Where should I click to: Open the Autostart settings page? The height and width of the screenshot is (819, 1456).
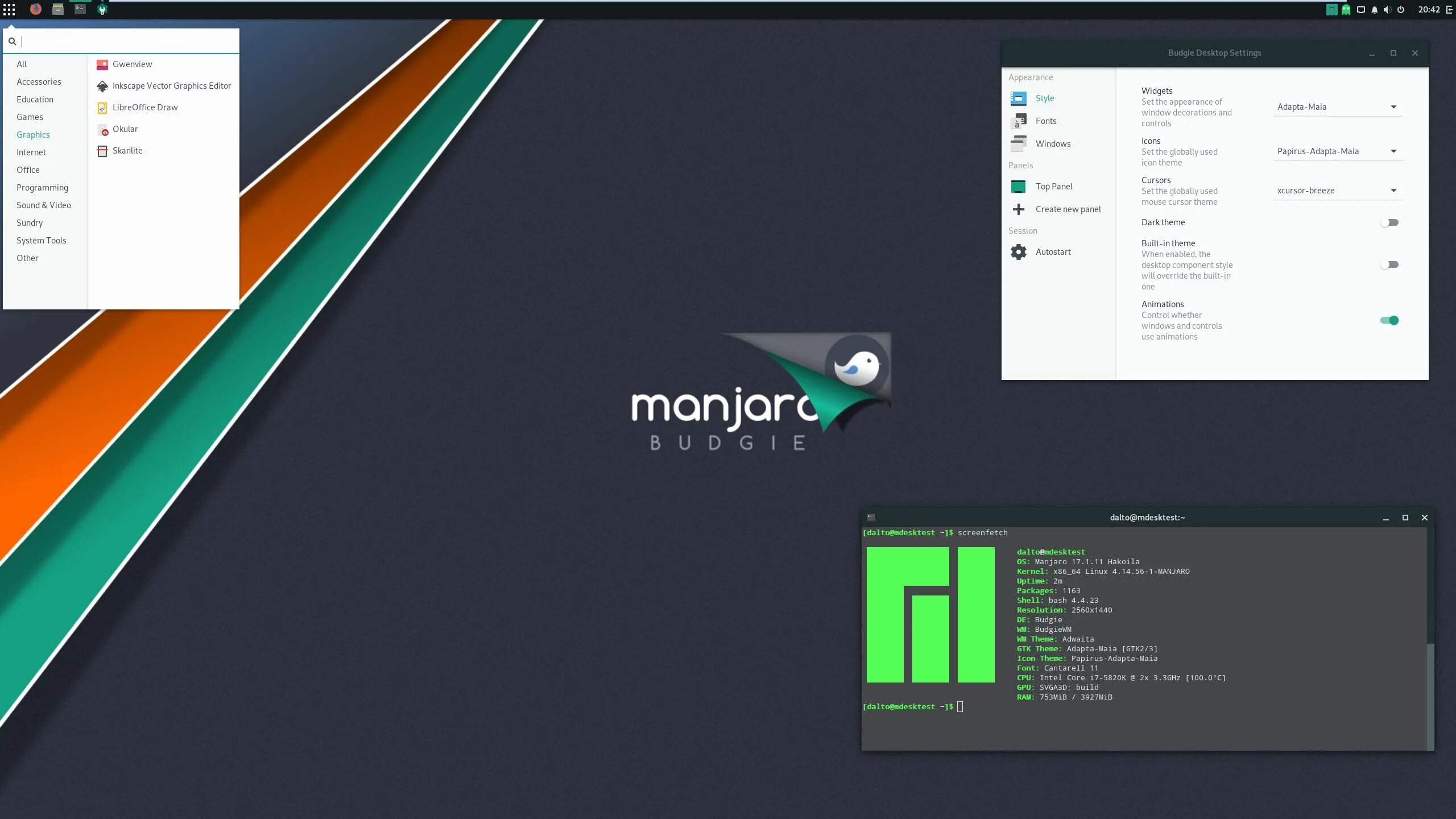[1058, 252]
